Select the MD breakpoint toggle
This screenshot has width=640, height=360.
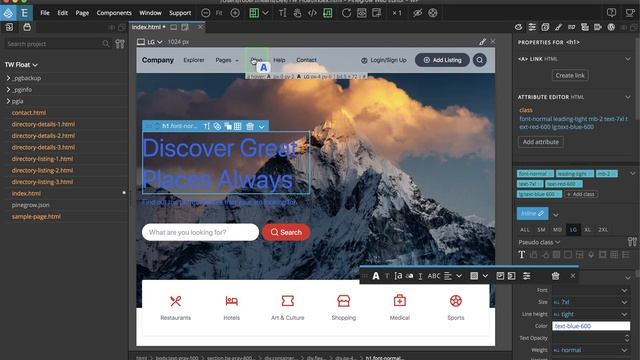pos(557,230)
